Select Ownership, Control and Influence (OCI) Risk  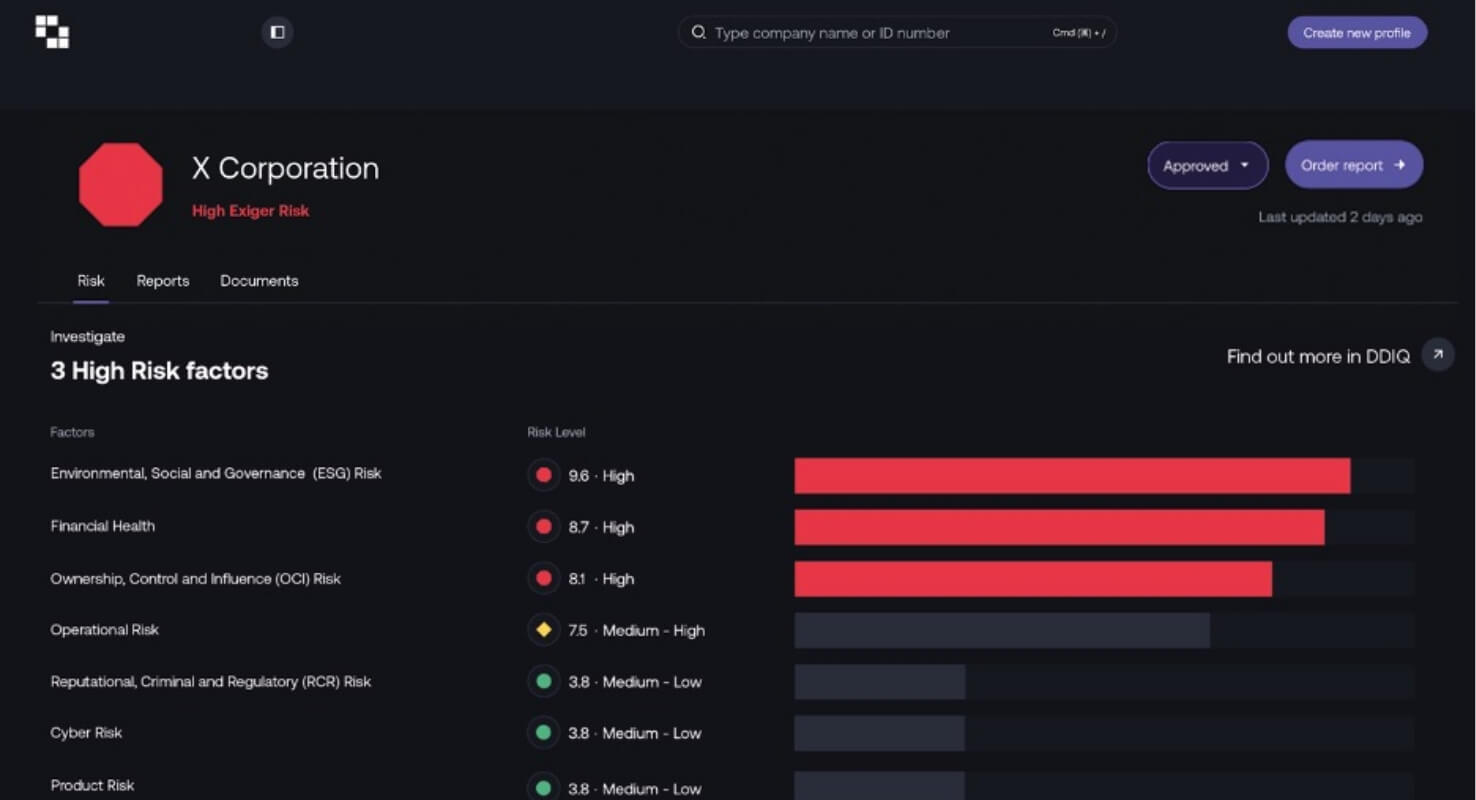tap(196, 578)
